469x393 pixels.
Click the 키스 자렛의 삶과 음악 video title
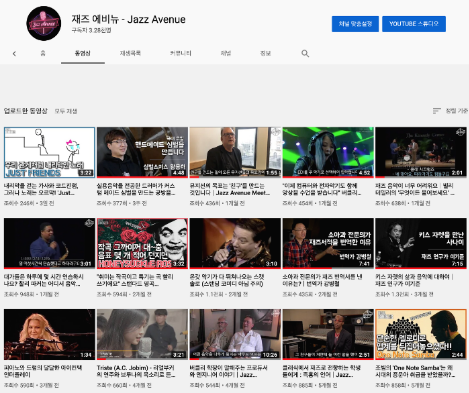(414, 280)
